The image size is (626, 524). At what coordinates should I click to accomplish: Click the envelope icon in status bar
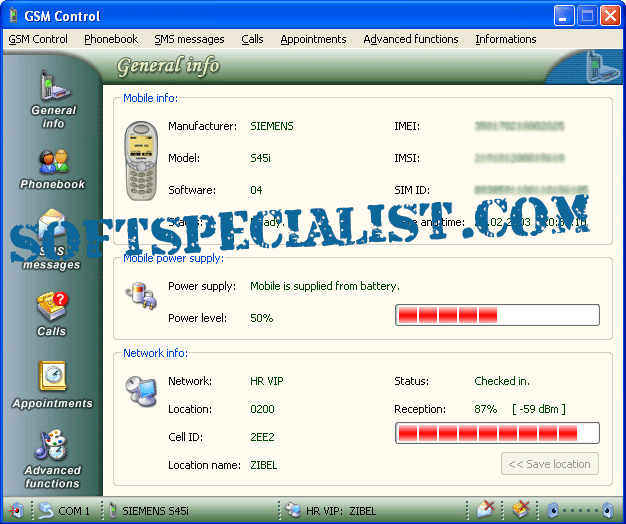coord(486,511)
